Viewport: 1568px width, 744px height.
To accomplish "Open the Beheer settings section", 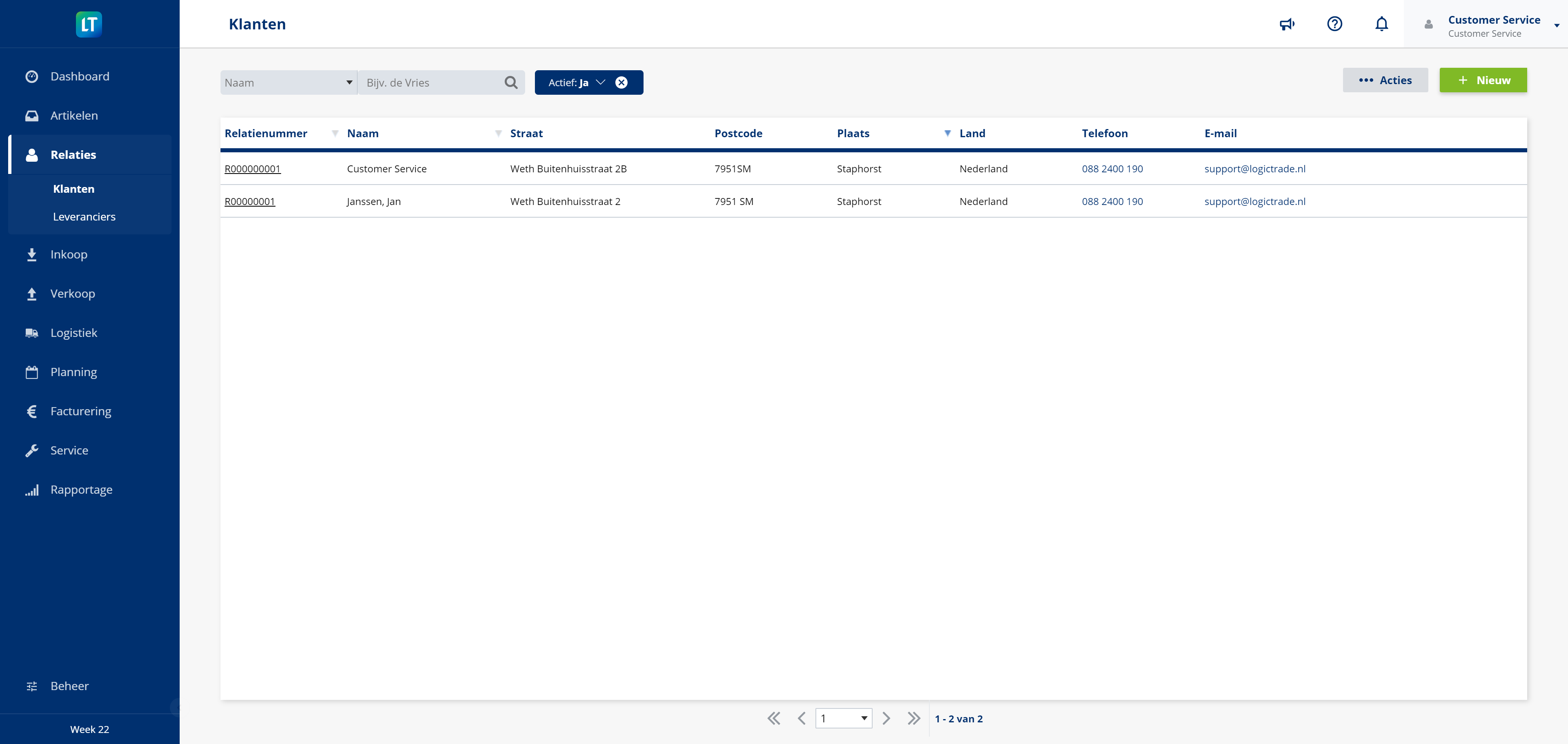I will pyautogui.click(x=69, y=685).
